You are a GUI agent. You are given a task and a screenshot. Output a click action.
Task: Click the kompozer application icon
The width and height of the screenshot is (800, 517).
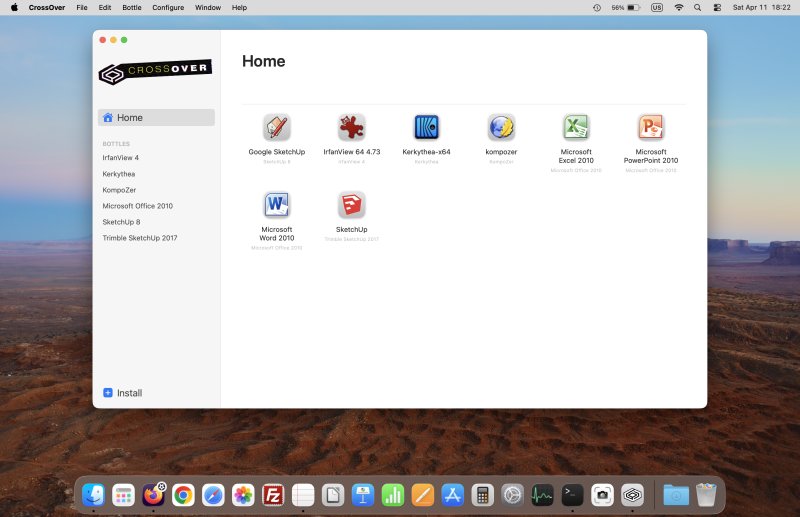(x=501, y=128)
